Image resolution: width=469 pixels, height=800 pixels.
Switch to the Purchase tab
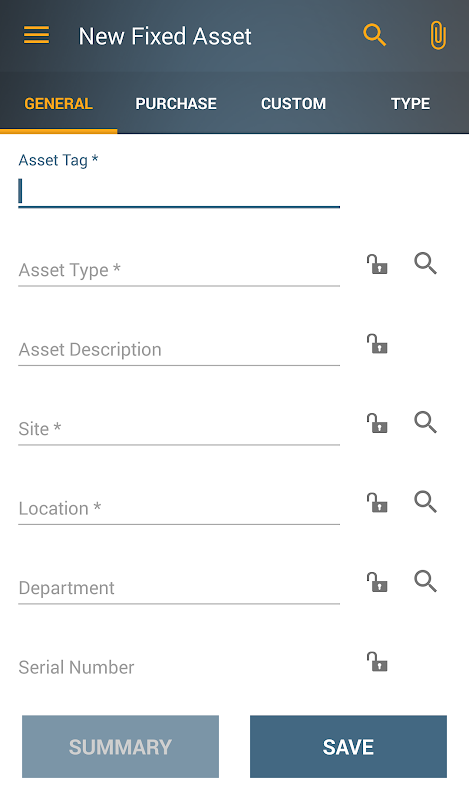click(176, 104)
